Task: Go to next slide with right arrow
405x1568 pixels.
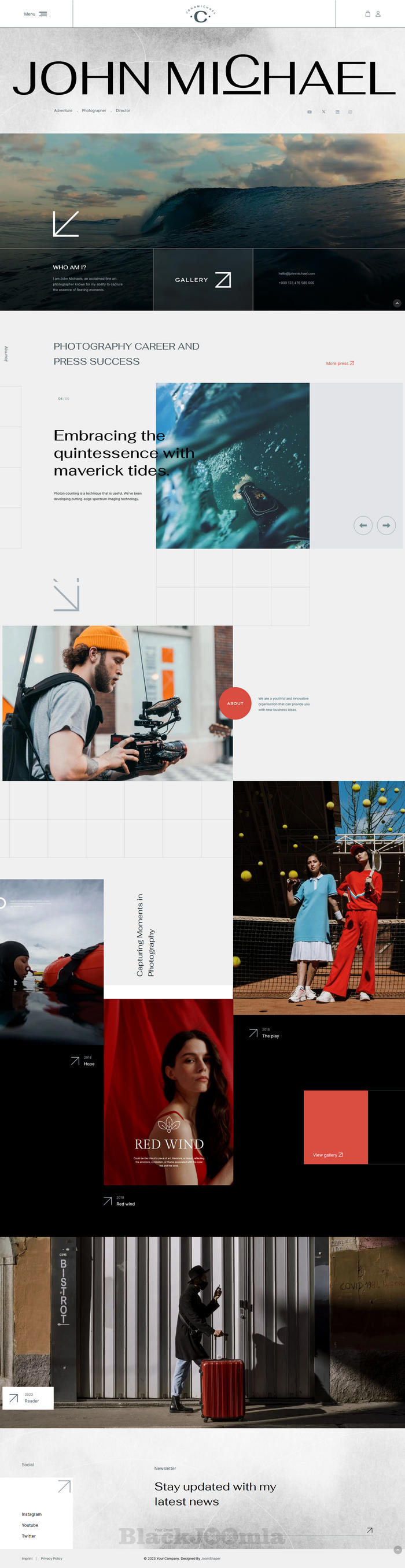Action: [386, 525]
